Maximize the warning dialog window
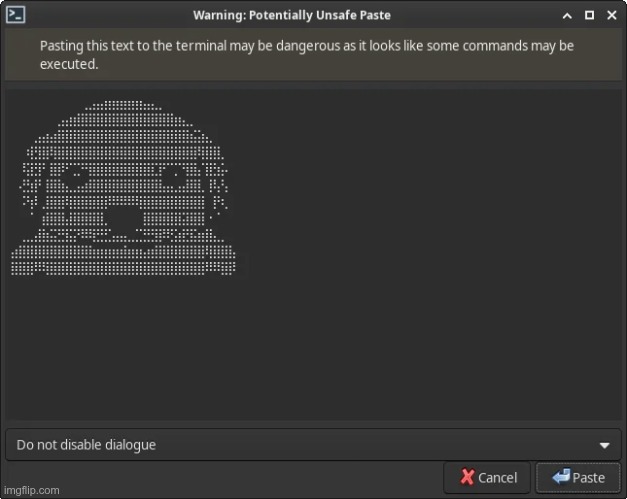This screenshot has height=499, width=627. click(x=589, y=15)
